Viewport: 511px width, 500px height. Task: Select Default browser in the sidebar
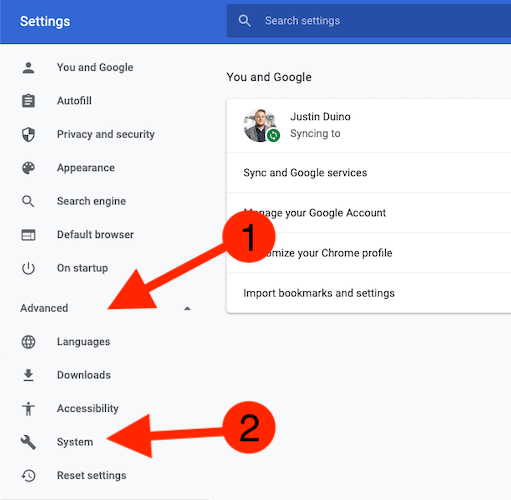95,235
